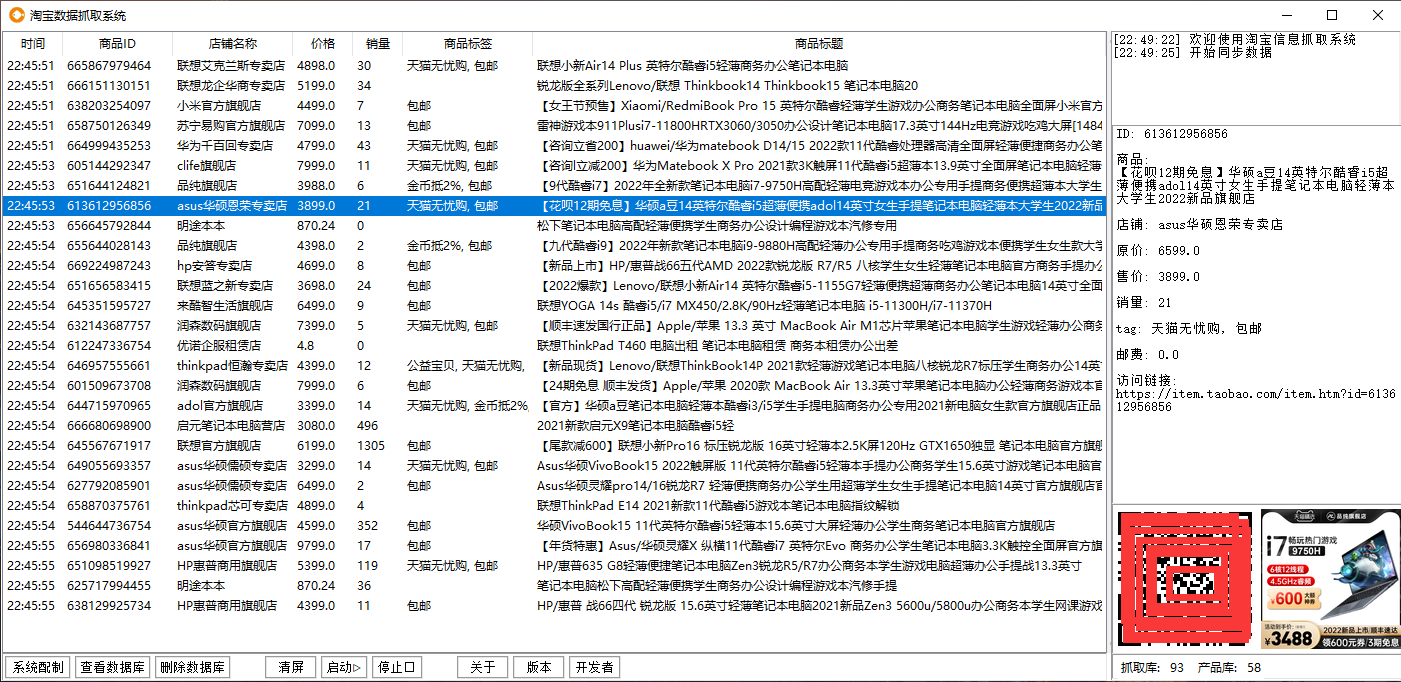This screenshot has width=1401, height=682.
Task: Select the row with product ID 544644736754
Action: (x=553, y=525)
